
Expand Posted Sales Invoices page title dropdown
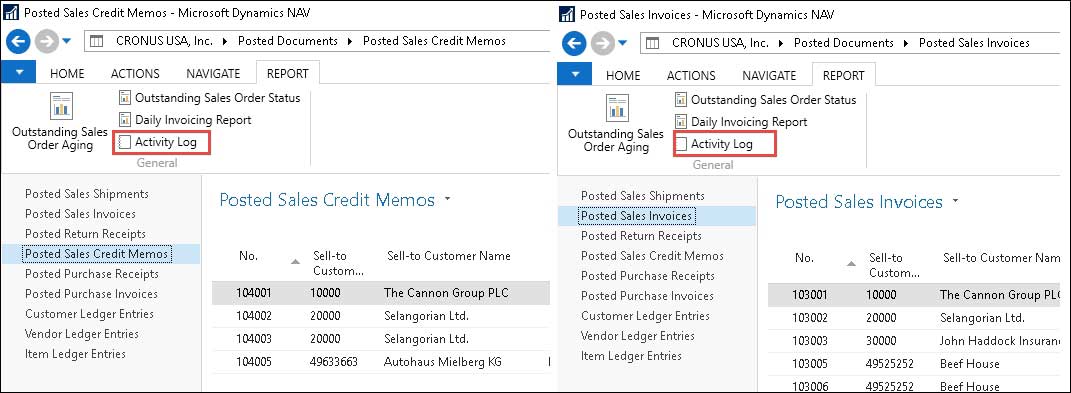tap(956, 202)
